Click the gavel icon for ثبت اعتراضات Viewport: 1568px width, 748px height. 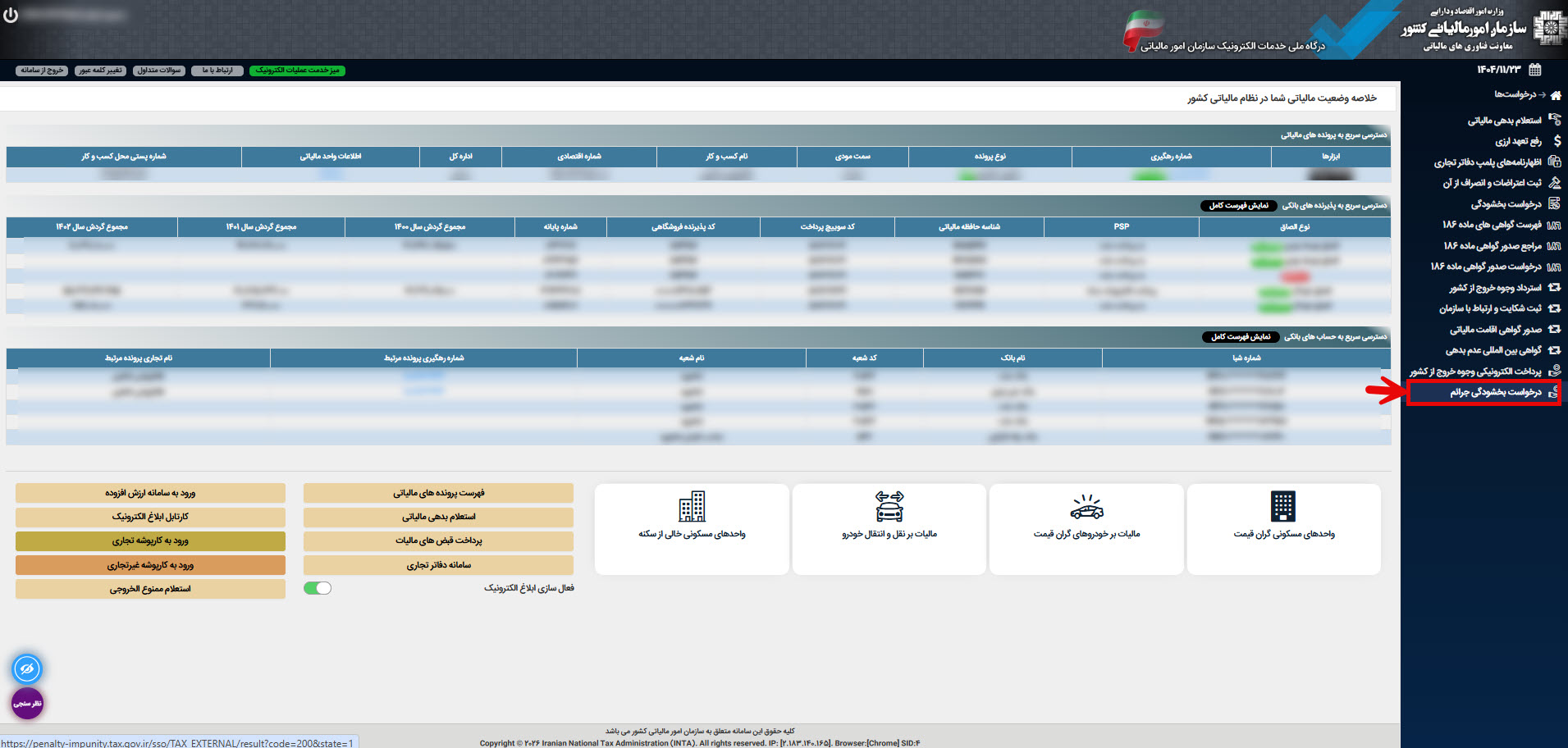pos(1554,183)
